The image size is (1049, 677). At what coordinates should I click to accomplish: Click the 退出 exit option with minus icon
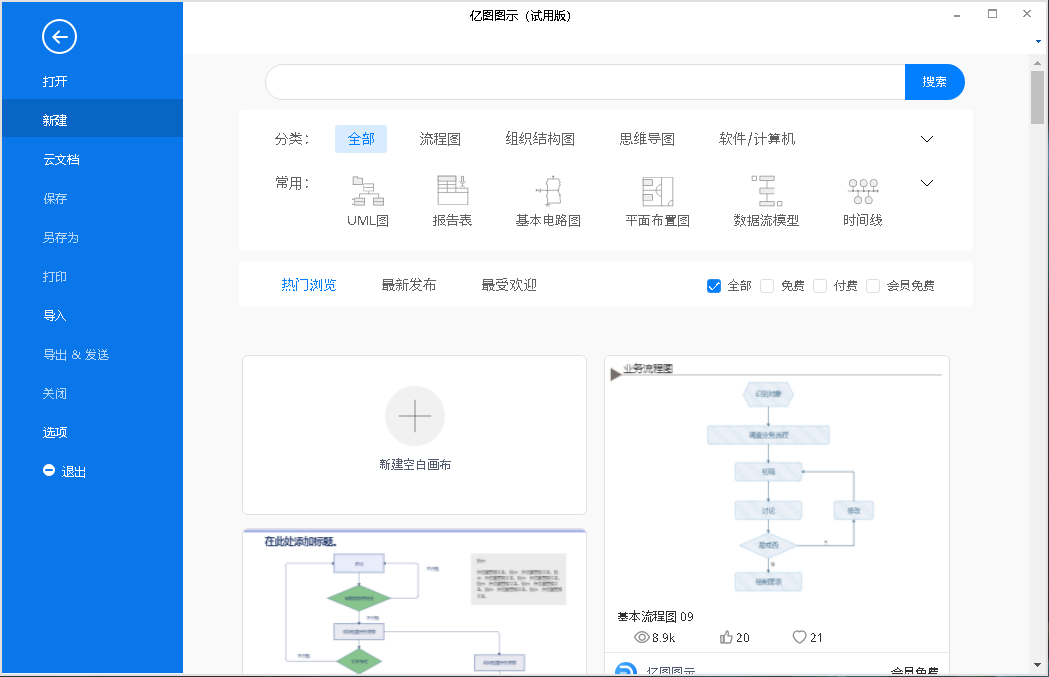click(x=64, y=472)
